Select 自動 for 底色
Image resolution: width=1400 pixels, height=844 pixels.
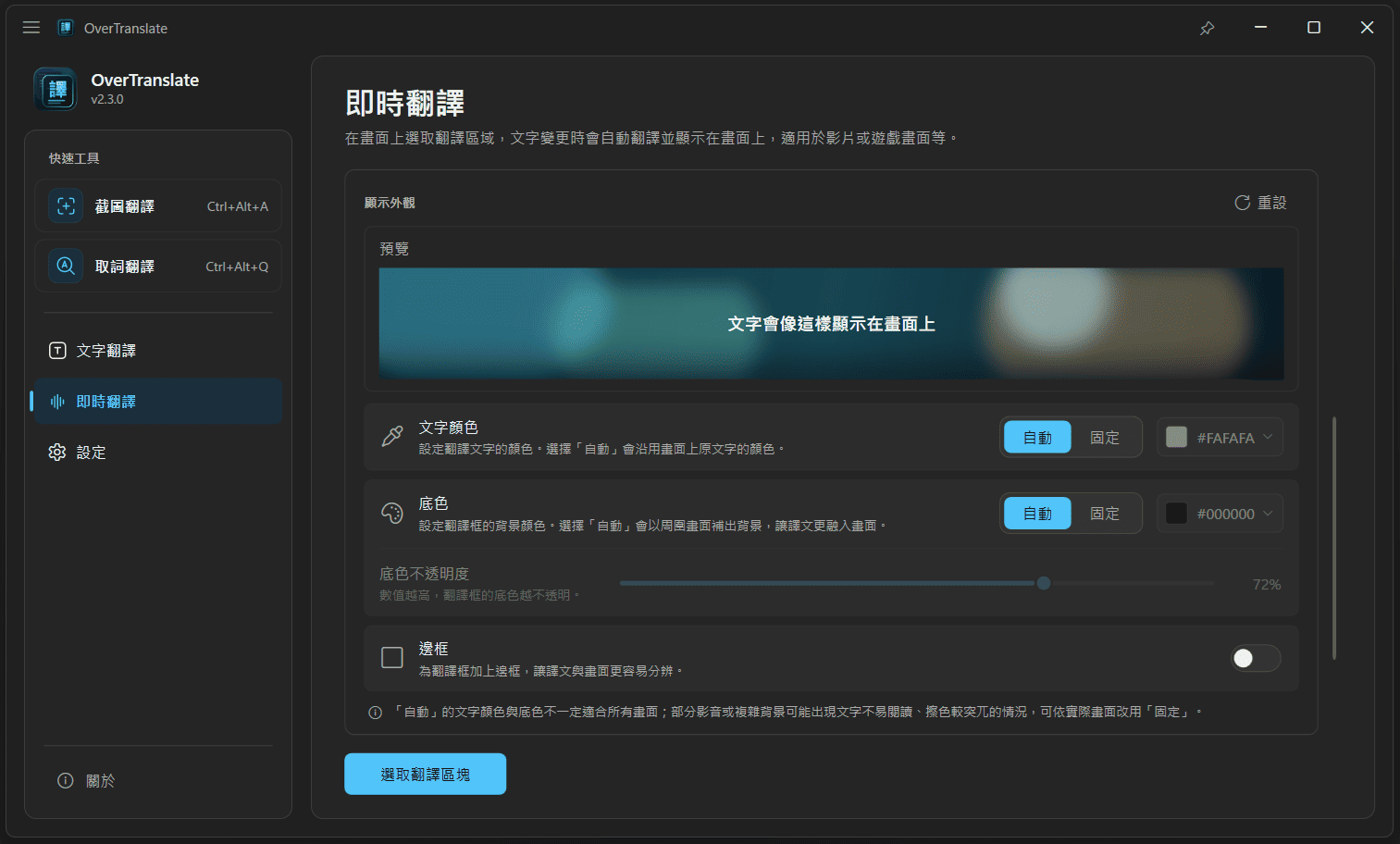coord(1037,514)
